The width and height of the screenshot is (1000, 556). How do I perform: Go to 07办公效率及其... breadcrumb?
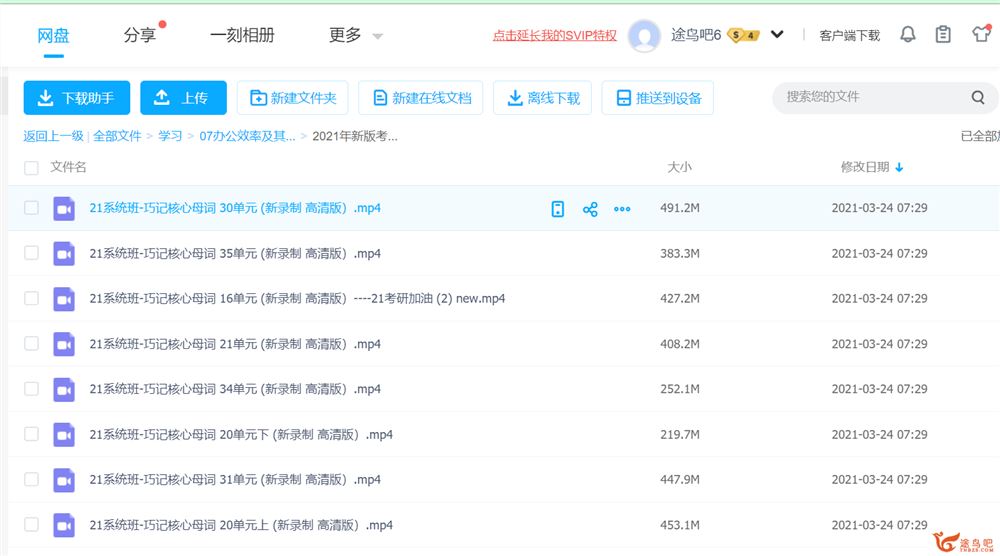[x=247, y=136]
